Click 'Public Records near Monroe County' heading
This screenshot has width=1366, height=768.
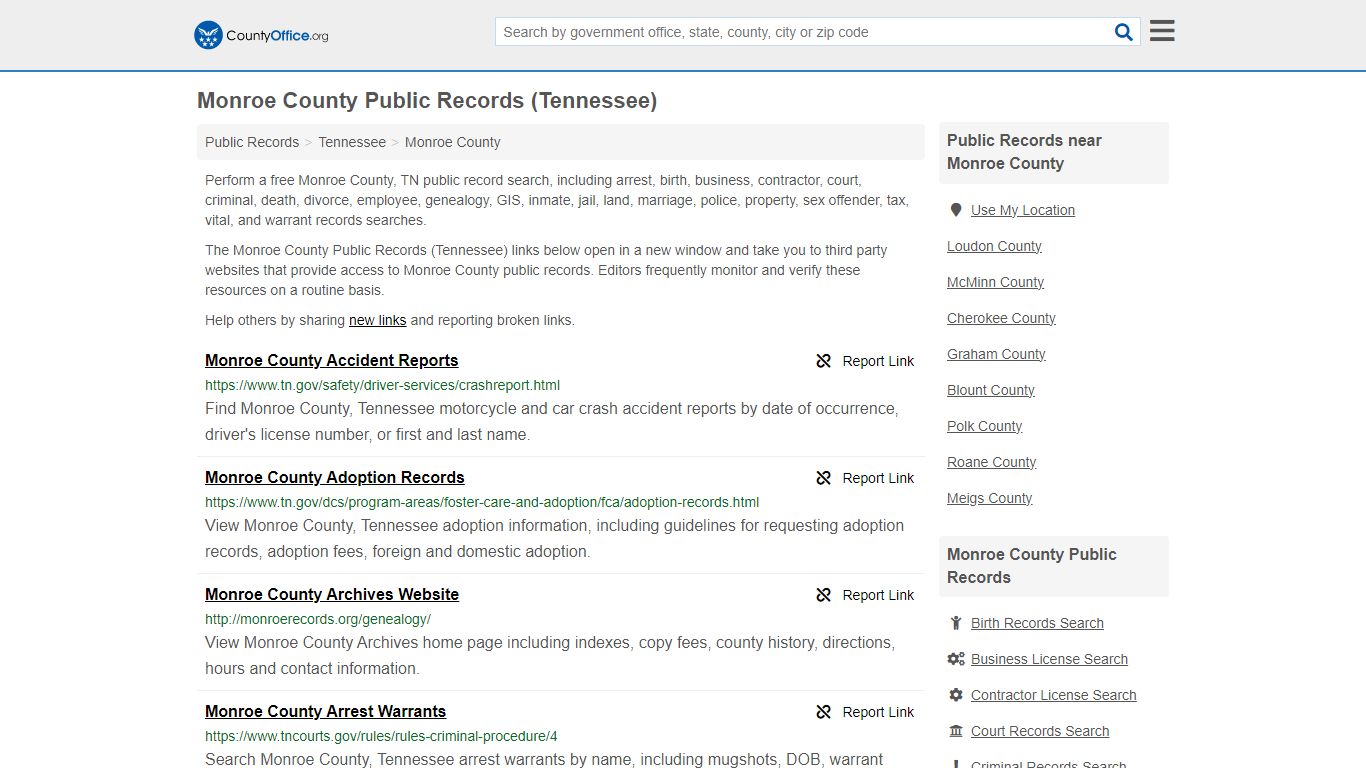click(x=1024, y=152)
